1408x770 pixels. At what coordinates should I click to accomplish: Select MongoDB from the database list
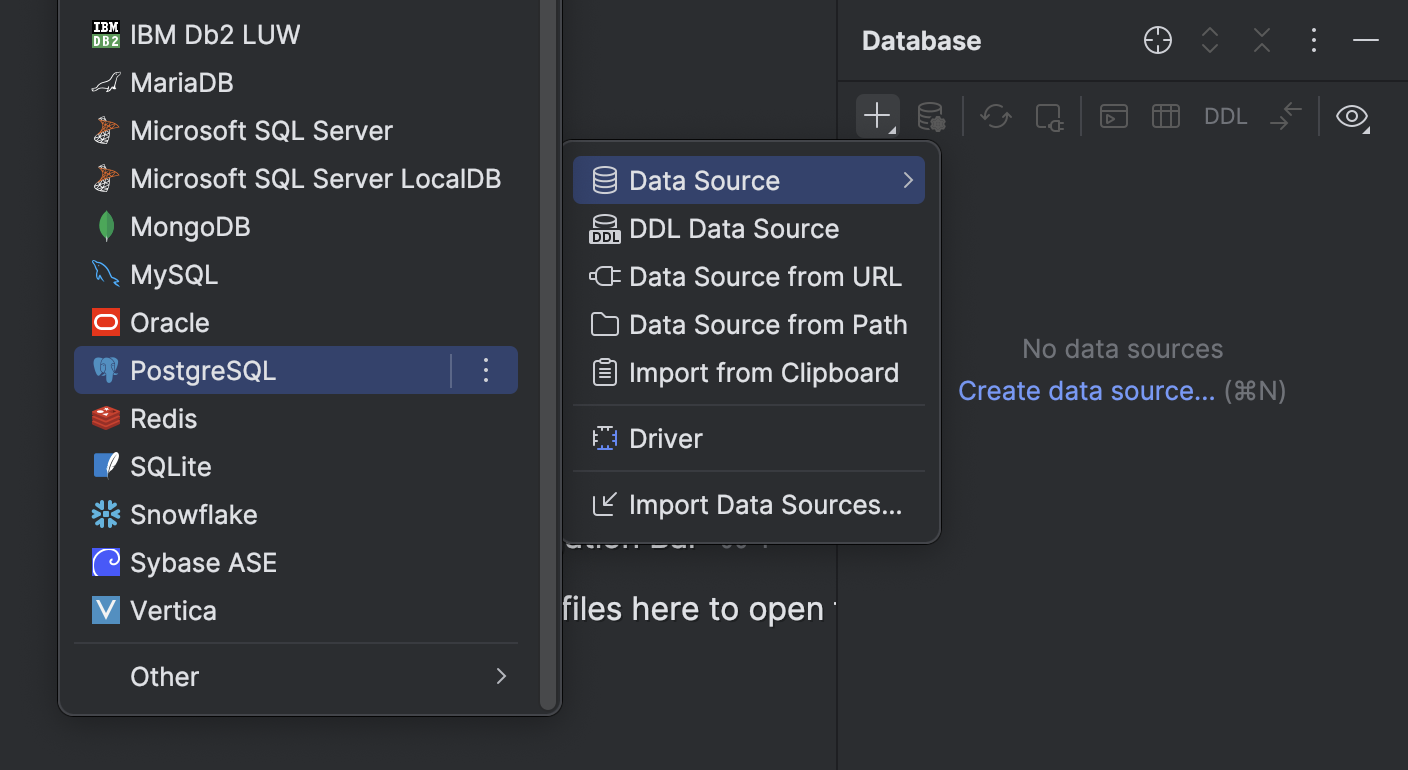coord(190,226)
